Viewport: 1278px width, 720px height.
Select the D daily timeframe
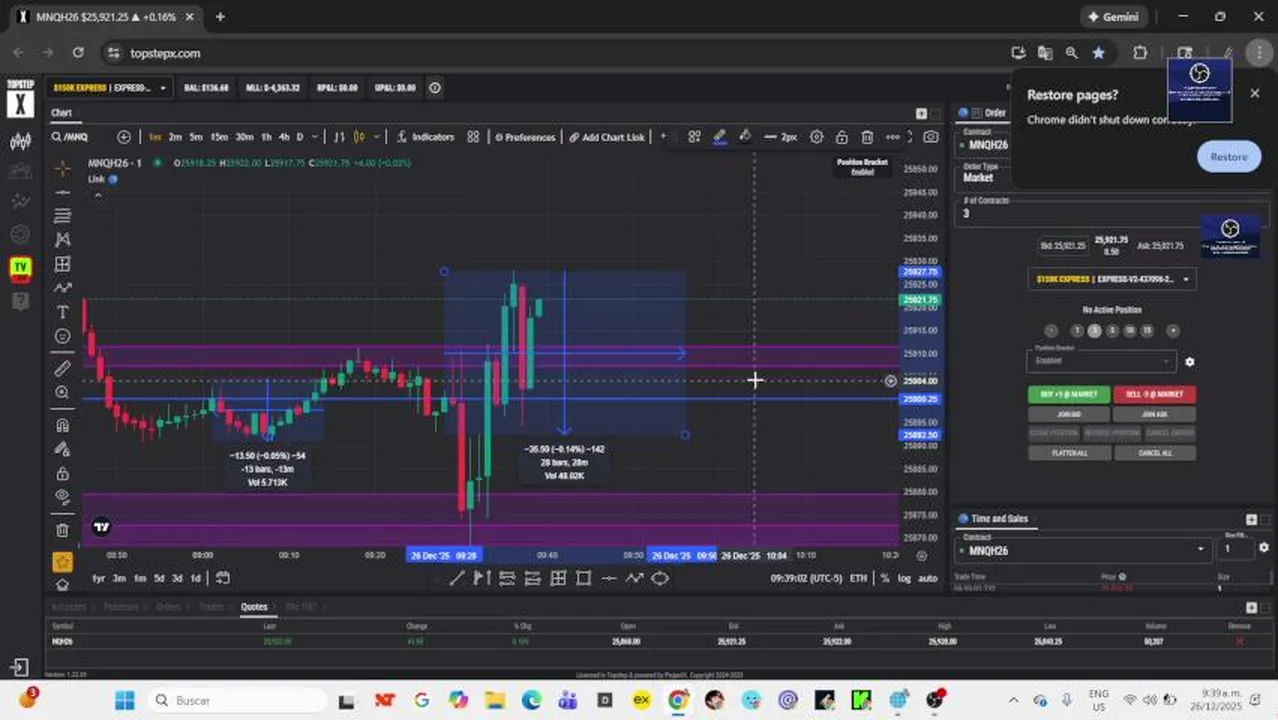300,137
